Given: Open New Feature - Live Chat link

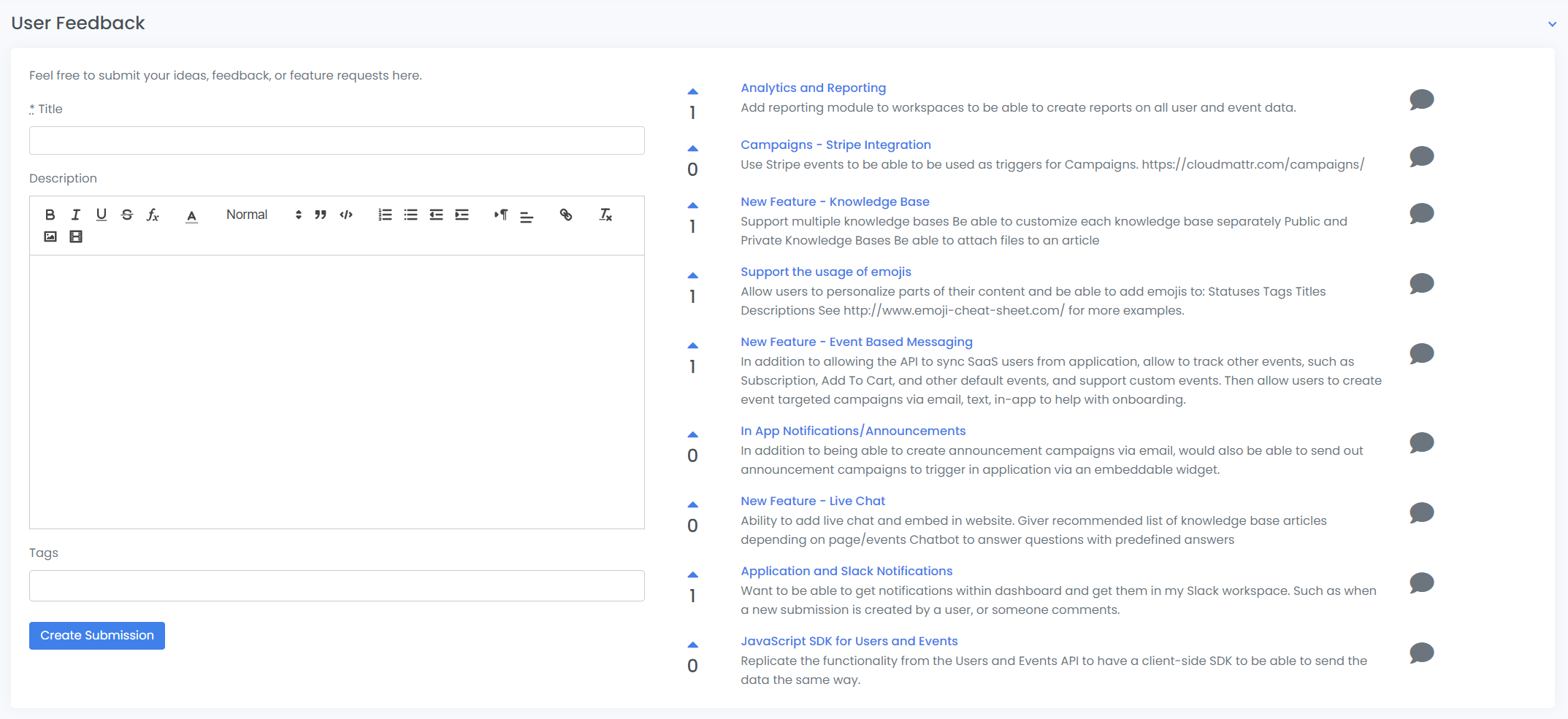Looking at the screenshot, I should point(813,501).
